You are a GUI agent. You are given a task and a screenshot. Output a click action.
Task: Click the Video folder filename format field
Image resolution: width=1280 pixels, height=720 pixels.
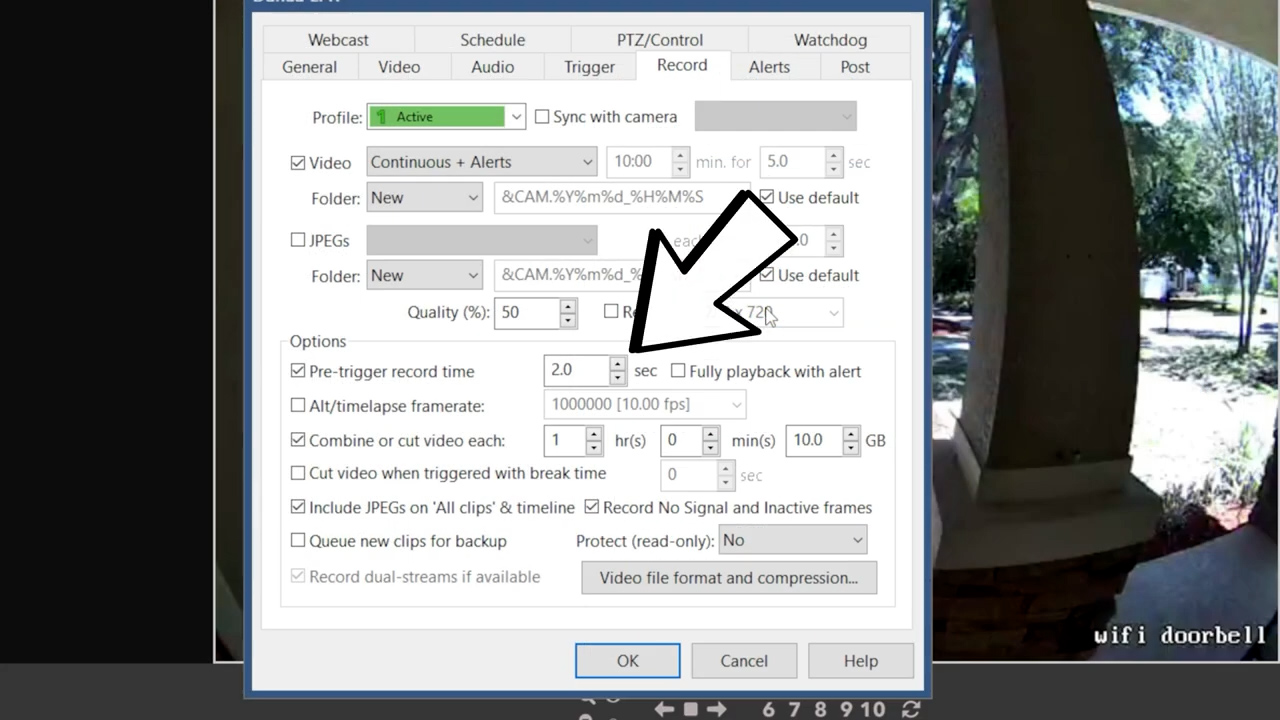click(x=622, y=198)
